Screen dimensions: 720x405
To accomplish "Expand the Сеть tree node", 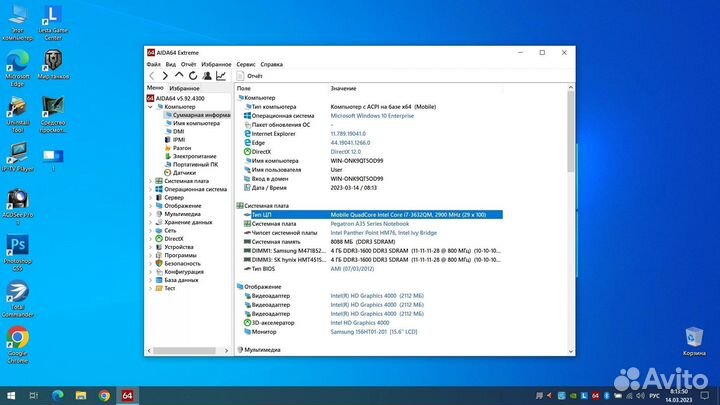I will click(x=150, y=231).
